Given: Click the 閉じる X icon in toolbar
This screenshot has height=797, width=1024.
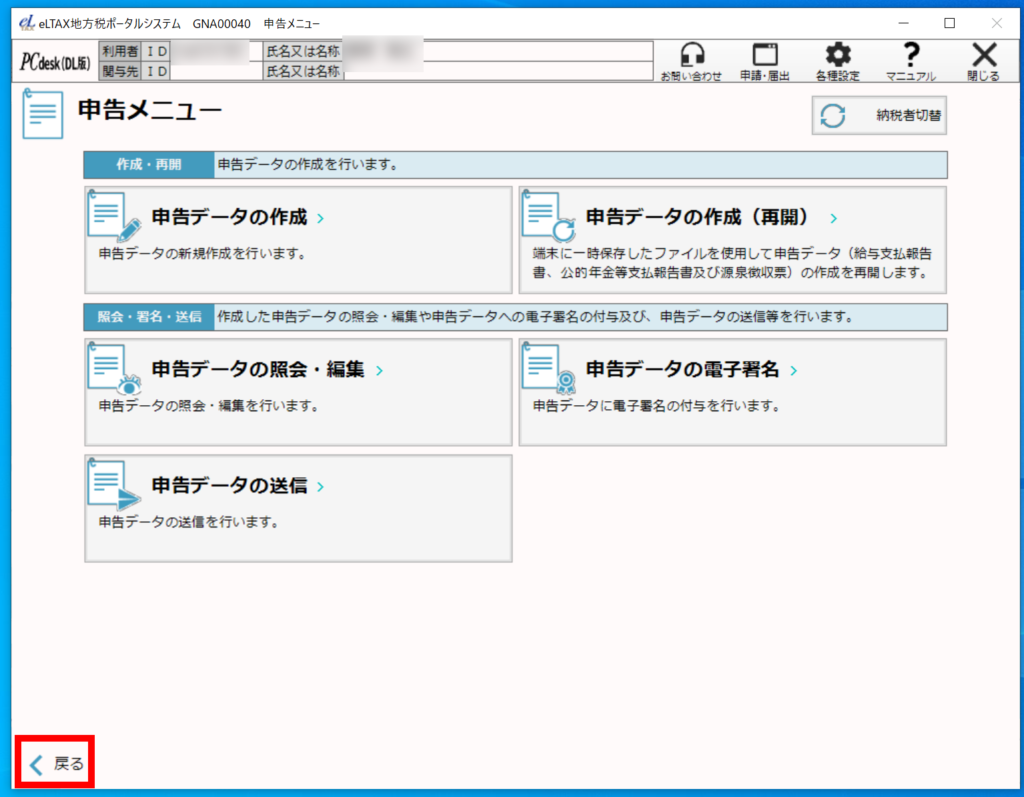Looking at the screenshot, I should (984, 56).
